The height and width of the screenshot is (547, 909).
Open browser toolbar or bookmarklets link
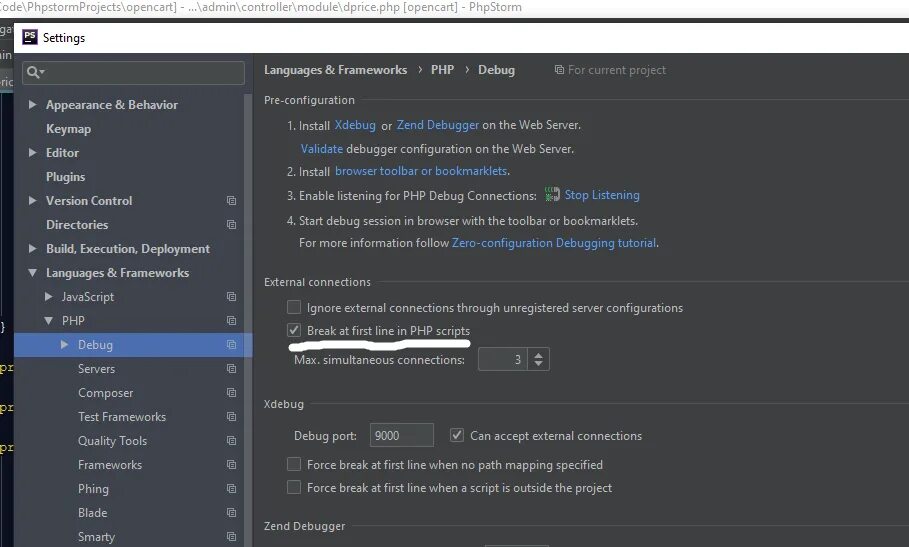(421, 171)
